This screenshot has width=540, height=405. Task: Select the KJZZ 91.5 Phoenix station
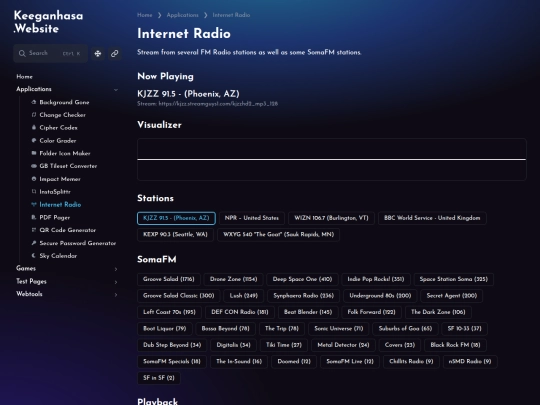tap(176, 218)
